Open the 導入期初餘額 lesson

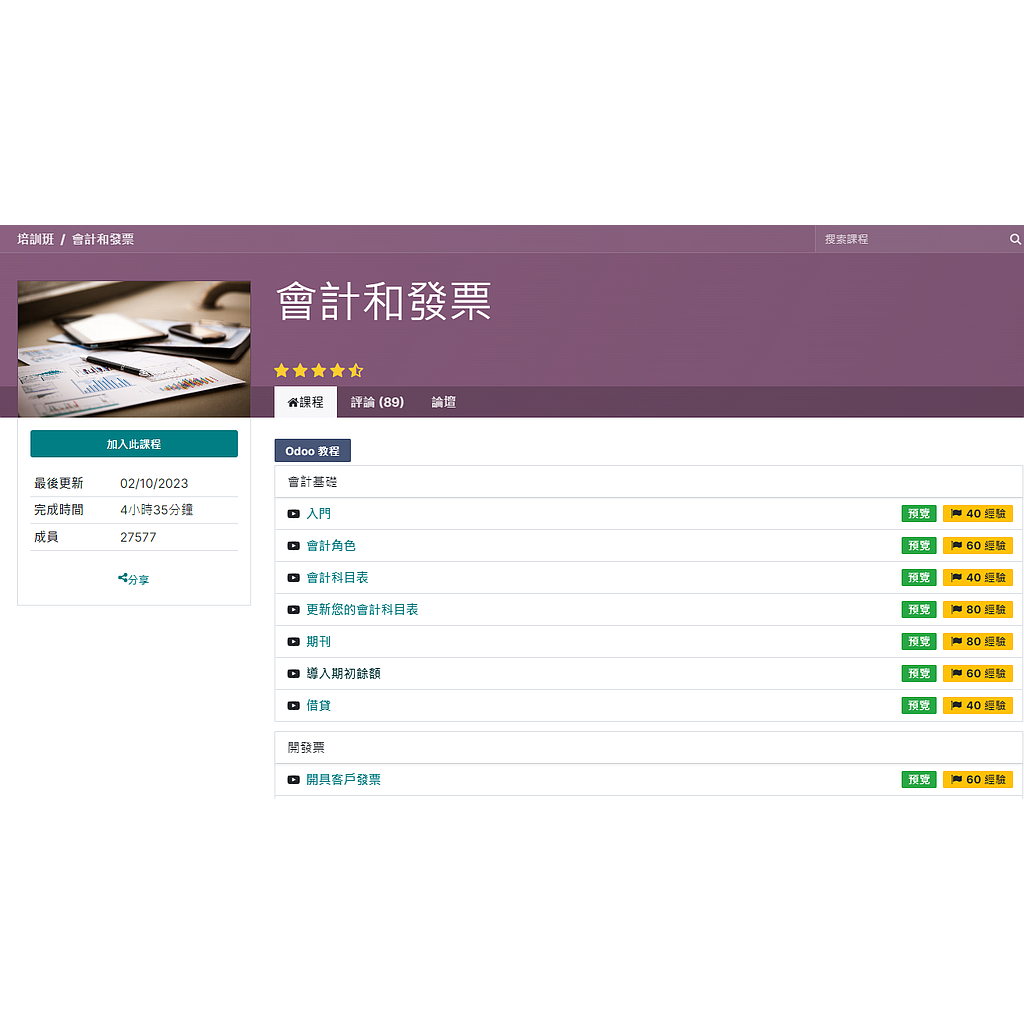(344, 674)
